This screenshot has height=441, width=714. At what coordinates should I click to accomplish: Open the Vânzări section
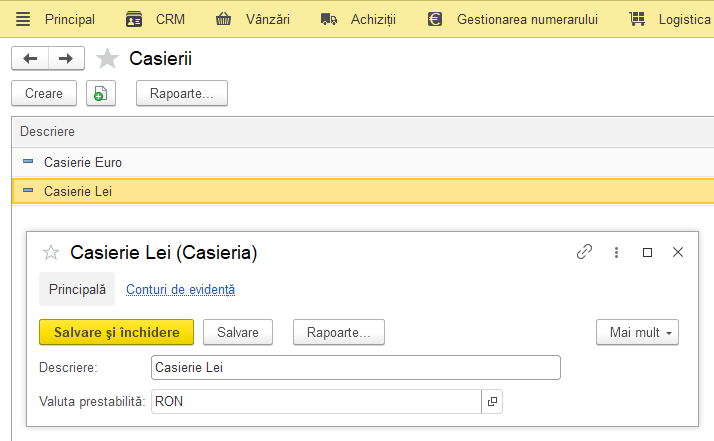(268, 19)
